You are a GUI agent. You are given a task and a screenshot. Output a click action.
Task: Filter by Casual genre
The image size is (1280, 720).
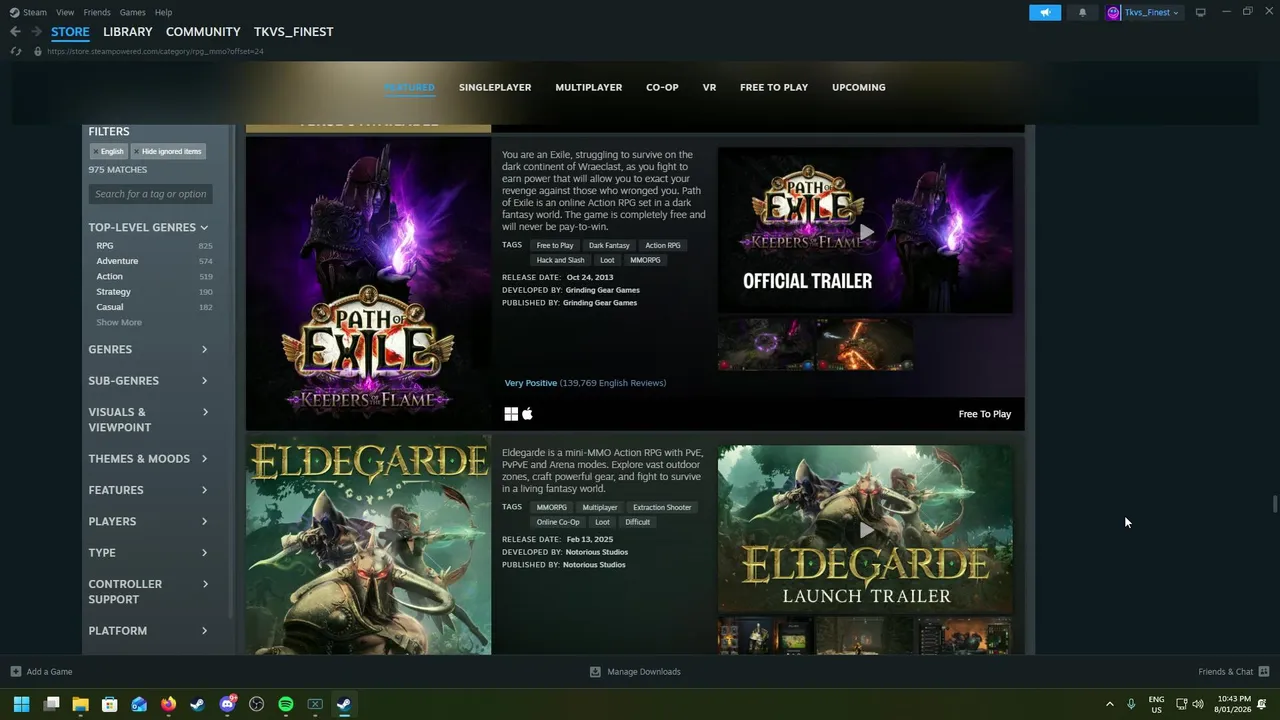pos(110,307)
